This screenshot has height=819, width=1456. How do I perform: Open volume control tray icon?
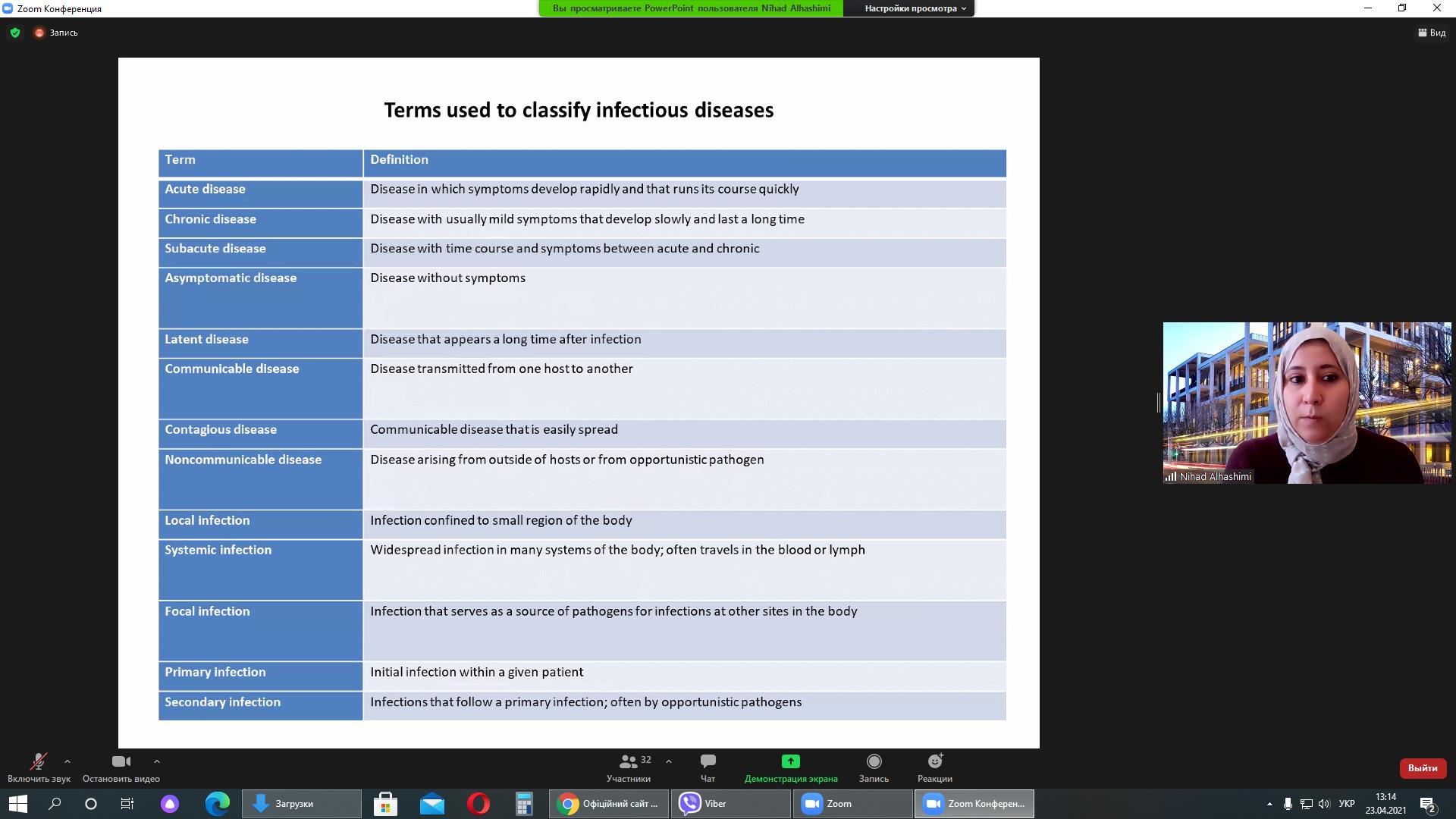pyautogui.click(x=1324, y=804)
